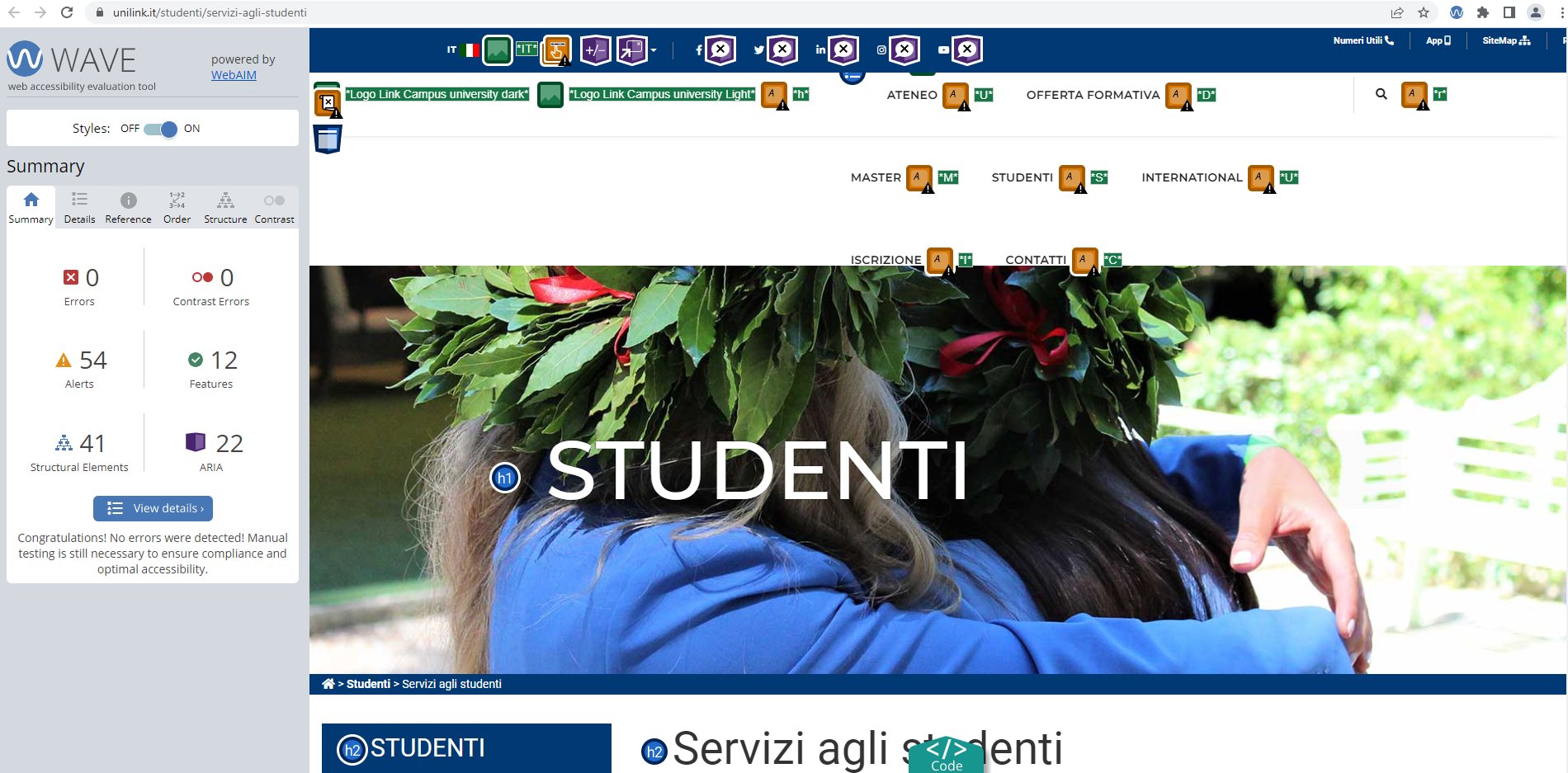
Task: Click the accesskey alert icon next to INTERNATIONAL
Action: pyautogui.click(x=1262, y=178)
